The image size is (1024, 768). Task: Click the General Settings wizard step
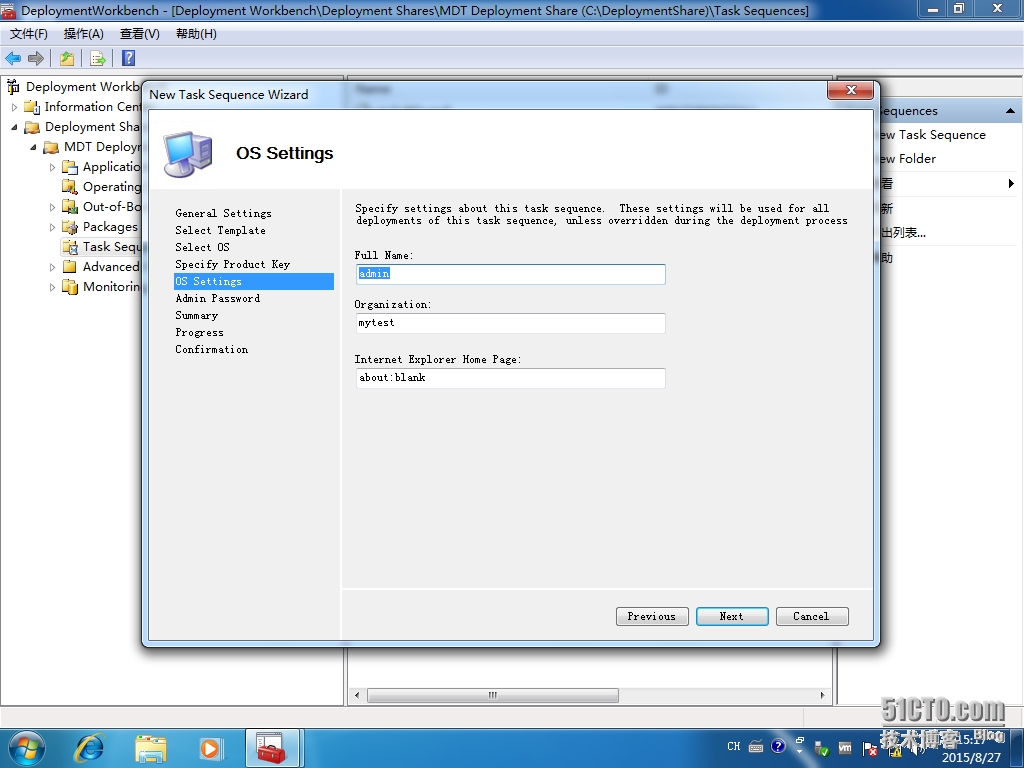(x=223, y=214)
